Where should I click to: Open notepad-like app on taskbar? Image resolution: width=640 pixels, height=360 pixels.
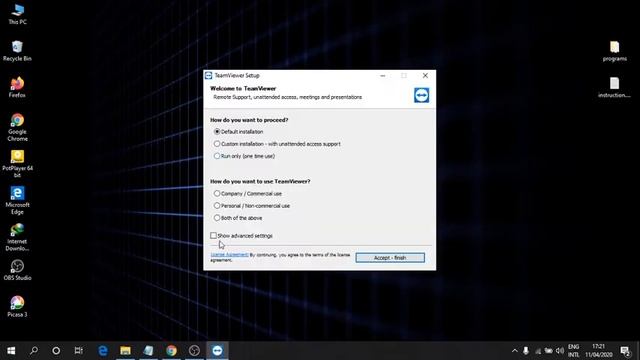148,350
